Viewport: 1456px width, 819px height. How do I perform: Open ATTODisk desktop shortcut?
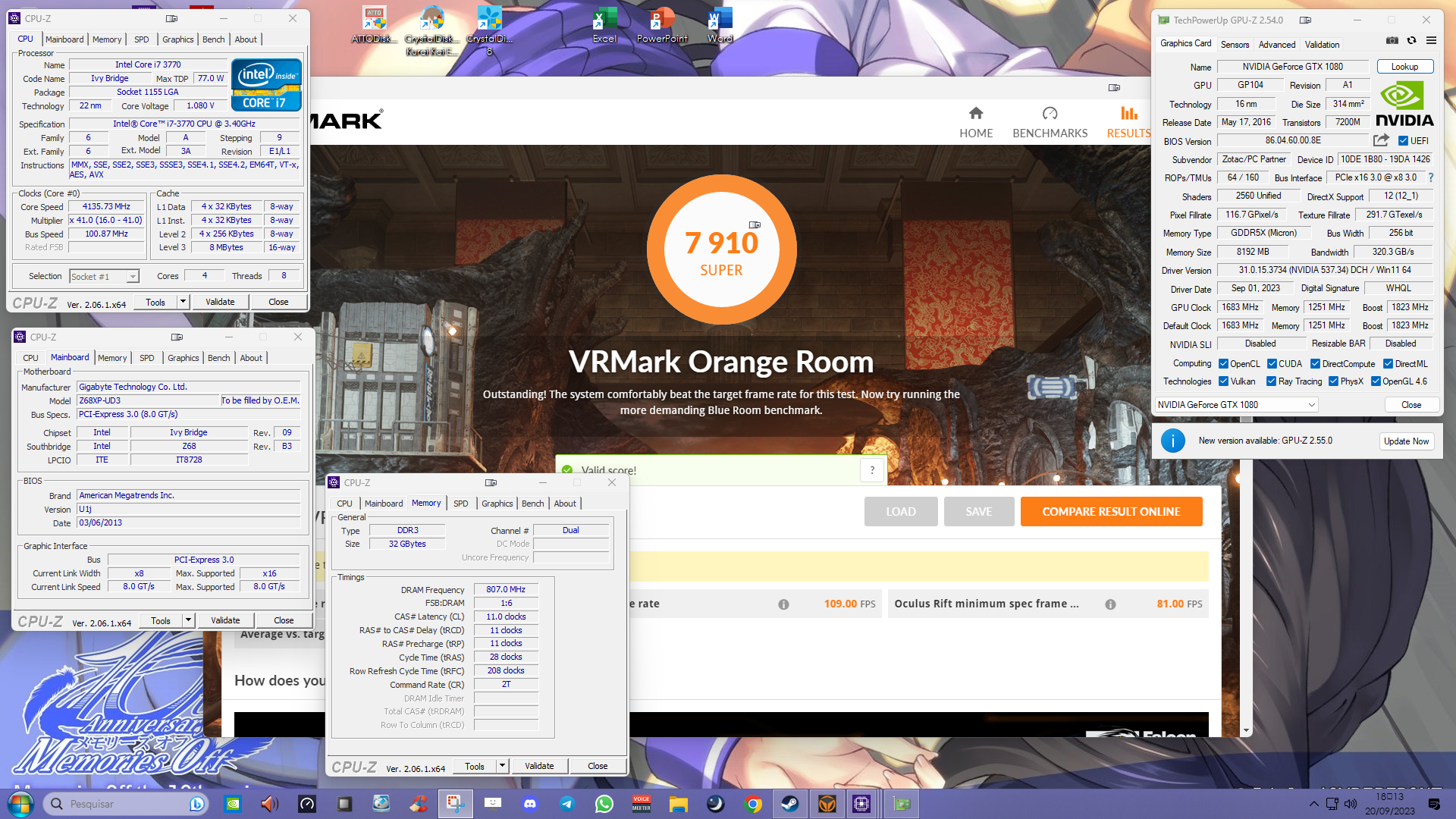click(374, 24)
